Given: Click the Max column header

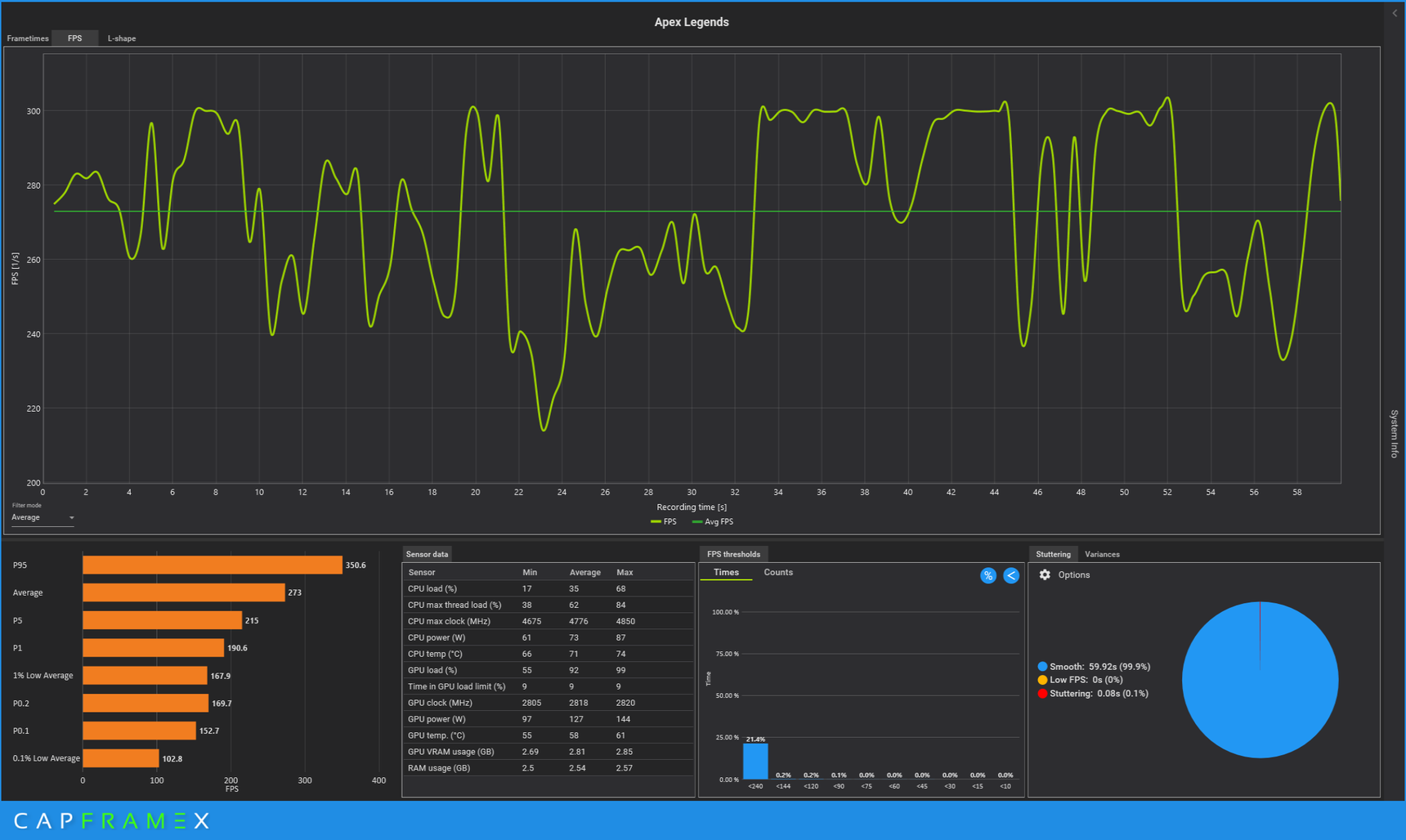Looking at the screenshot, I should tap(625, 573).
